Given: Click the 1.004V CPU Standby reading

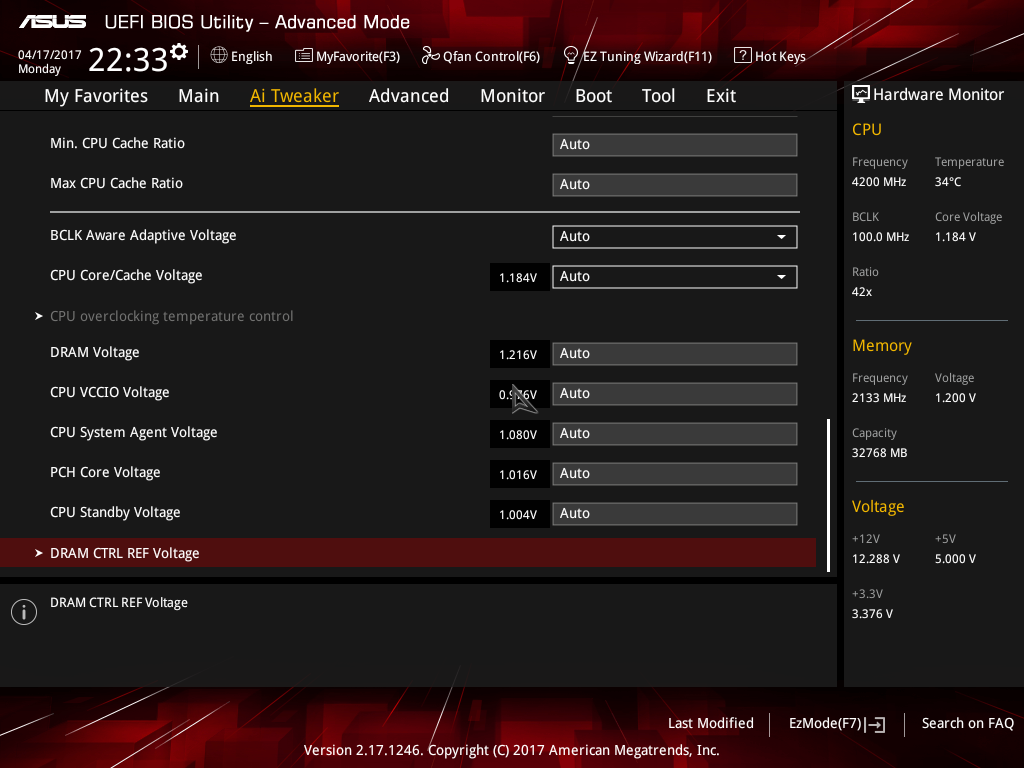Looking at the screenshot, I should tap(518, 515).
